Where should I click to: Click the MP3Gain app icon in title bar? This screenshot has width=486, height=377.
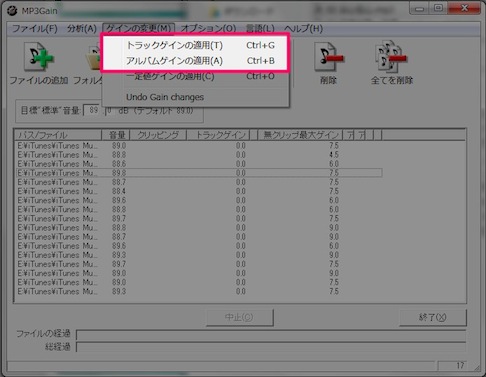12,11
